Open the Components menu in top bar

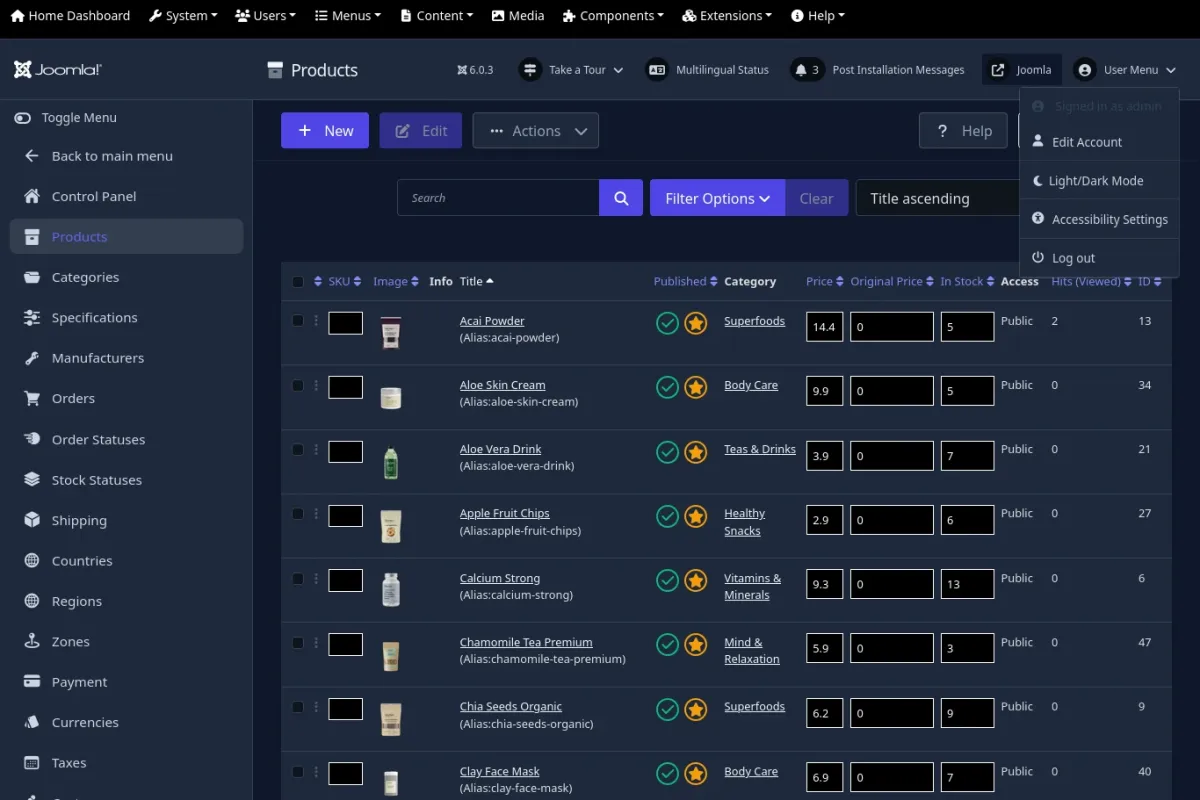point(614,16)
